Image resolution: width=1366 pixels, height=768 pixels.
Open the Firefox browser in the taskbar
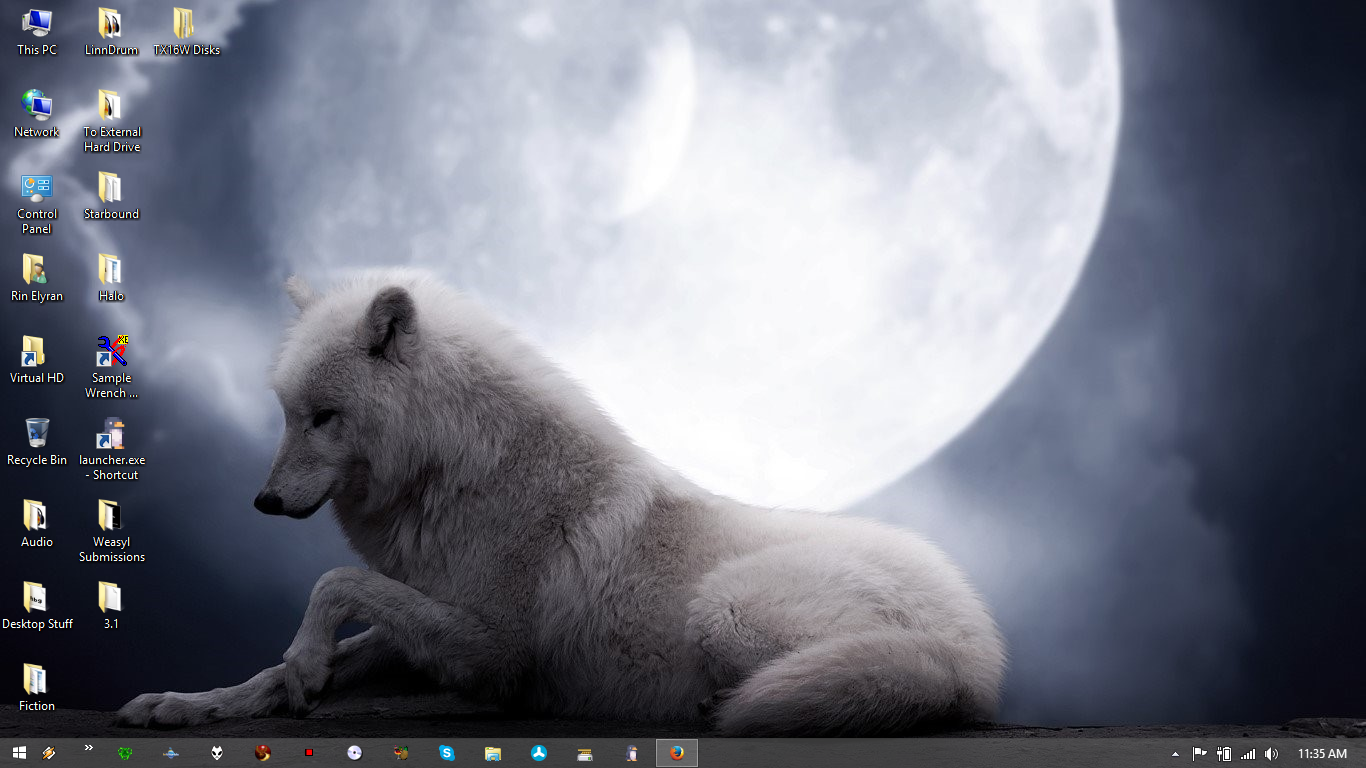tap(677, 753)
